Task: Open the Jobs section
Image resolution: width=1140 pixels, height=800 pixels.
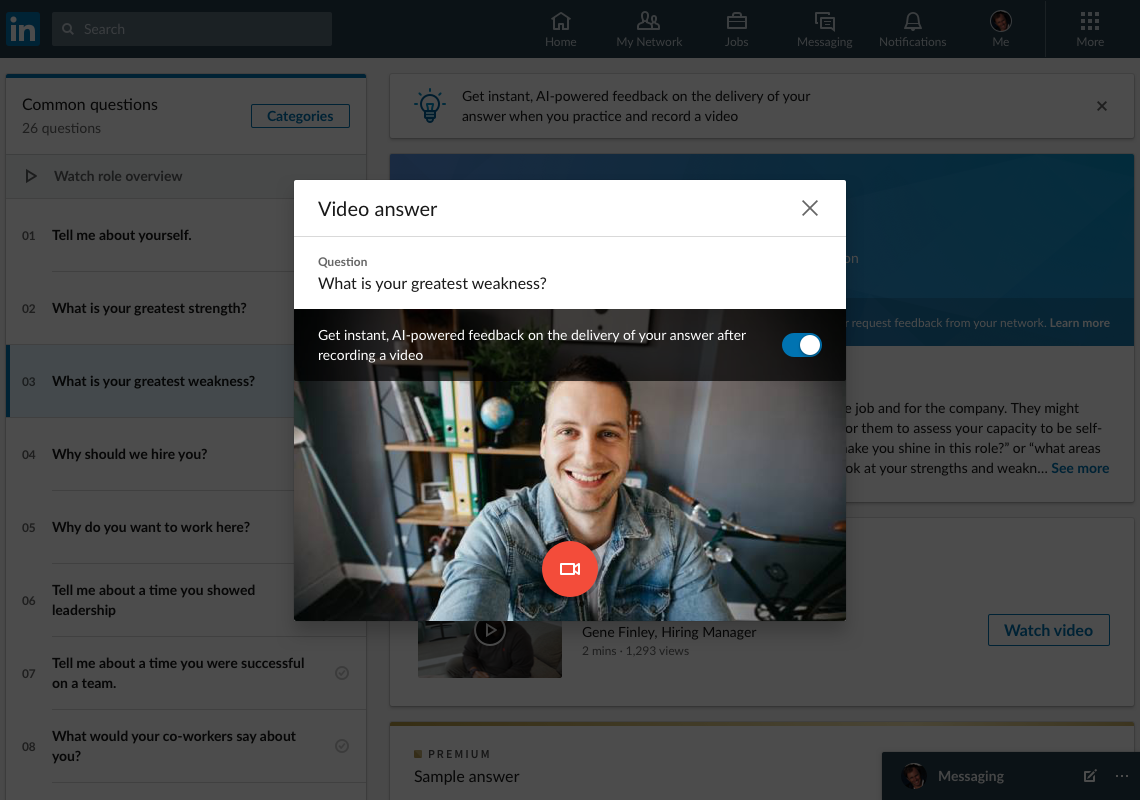Action: point(736,29)
